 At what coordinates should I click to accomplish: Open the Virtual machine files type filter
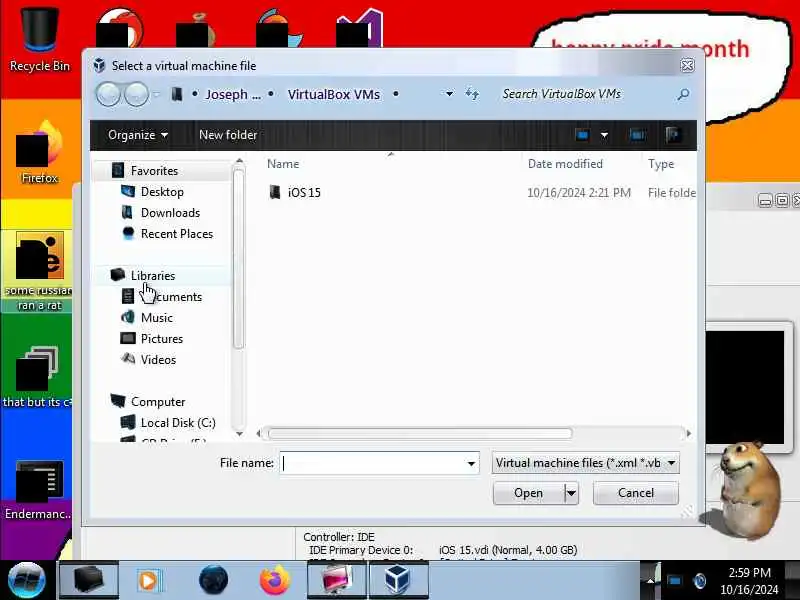[x=585, y=463]
